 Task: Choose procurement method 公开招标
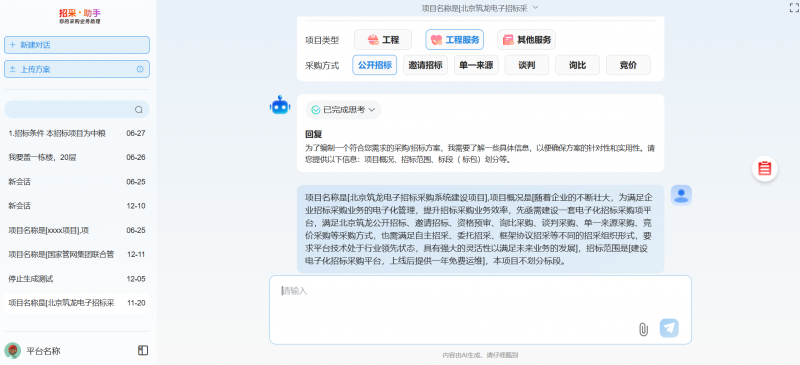[x=374, y=65]
